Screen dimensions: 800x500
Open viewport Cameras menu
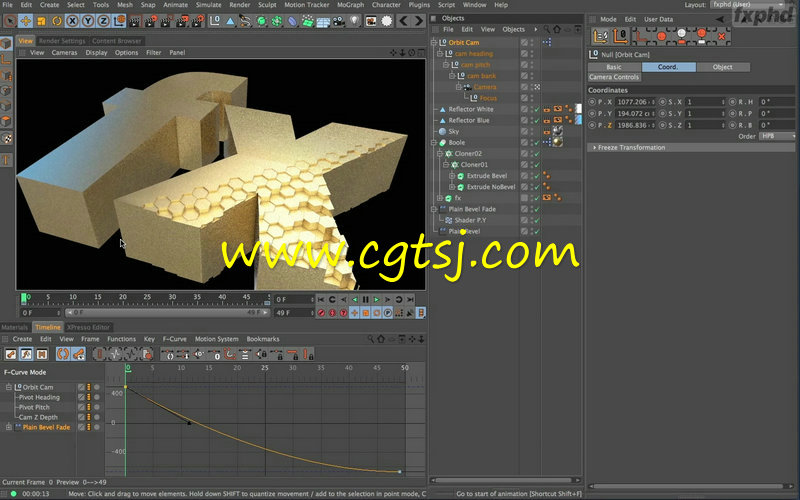pos(64,53)
